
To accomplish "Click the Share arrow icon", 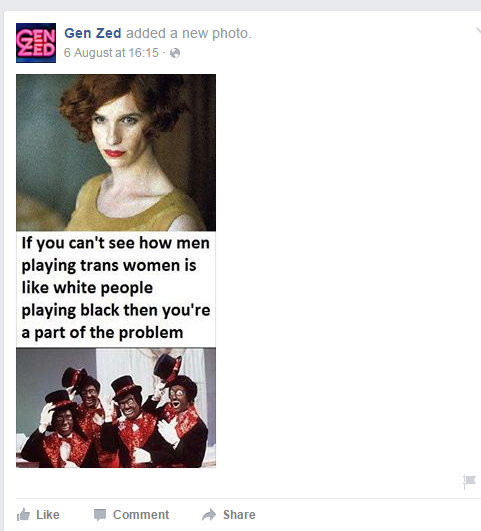I will pos(209,515).
